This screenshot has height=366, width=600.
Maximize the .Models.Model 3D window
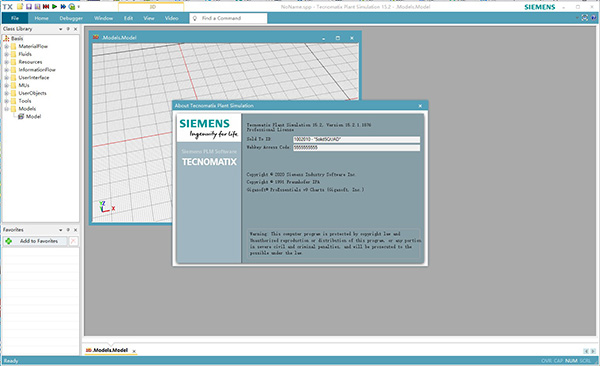338,38
